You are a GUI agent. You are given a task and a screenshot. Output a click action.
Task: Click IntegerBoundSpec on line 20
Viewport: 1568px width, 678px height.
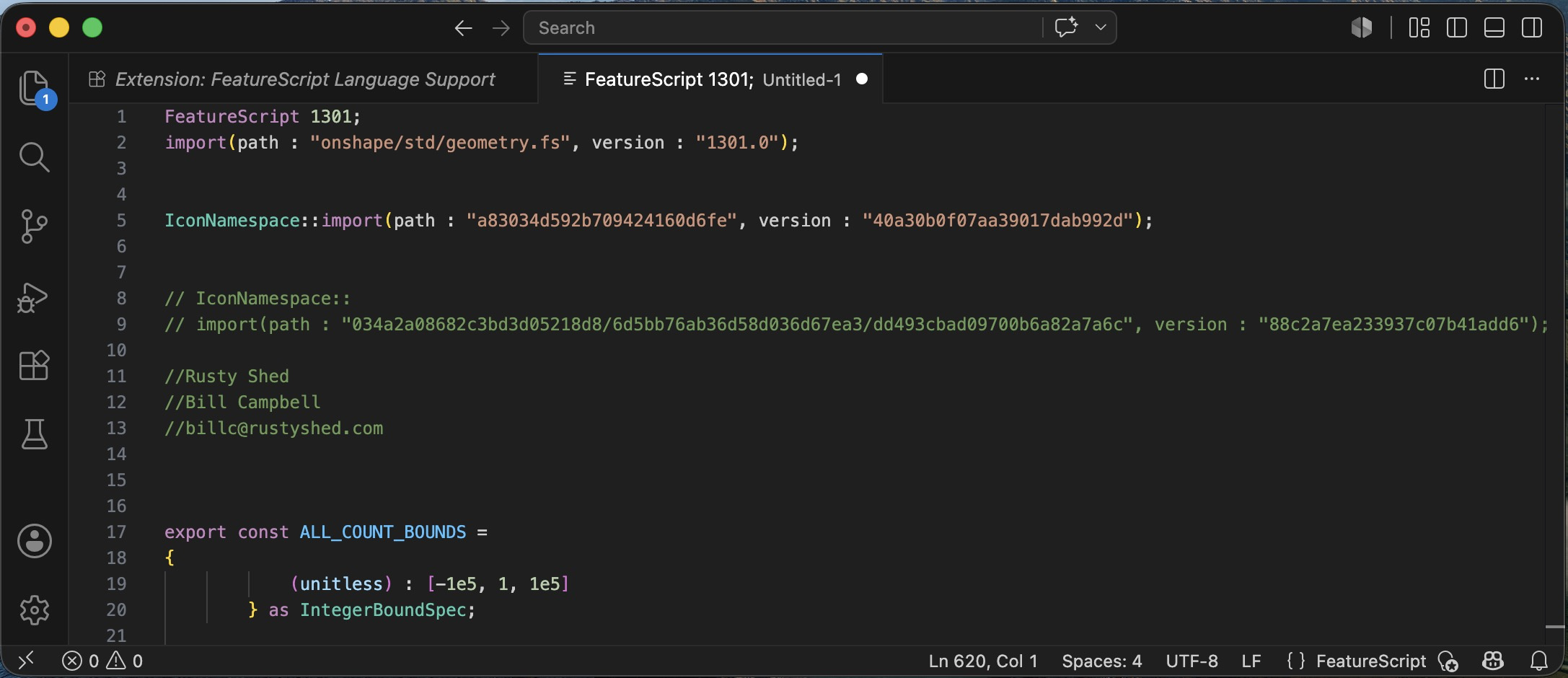point(383,609)
